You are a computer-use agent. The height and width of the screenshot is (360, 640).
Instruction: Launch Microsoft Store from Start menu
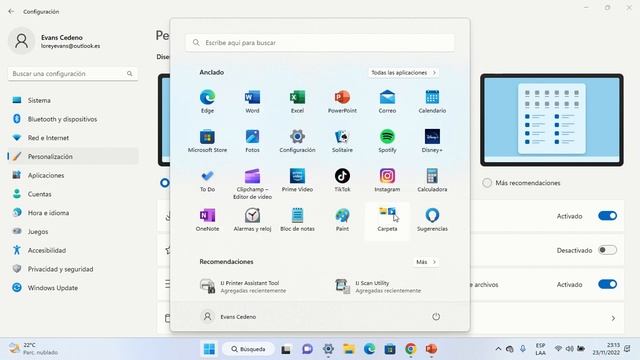tap(207, 141)
